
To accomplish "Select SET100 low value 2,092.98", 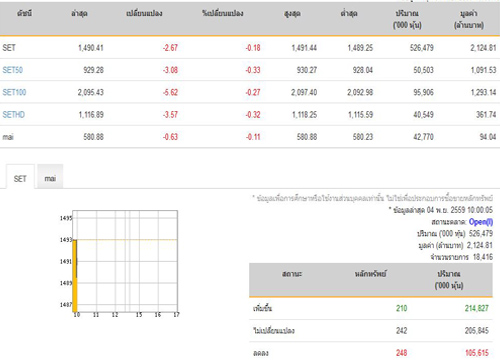I will [360, 92].
